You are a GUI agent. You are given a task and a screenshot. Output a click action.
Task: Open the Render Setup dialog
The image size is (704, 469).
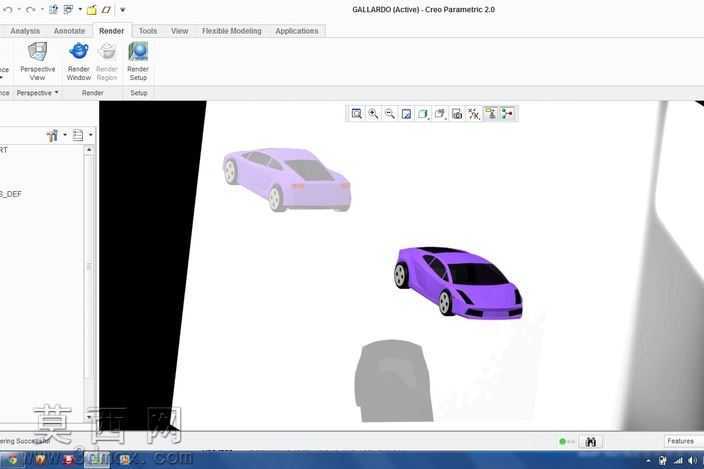(x=138, y=61)
